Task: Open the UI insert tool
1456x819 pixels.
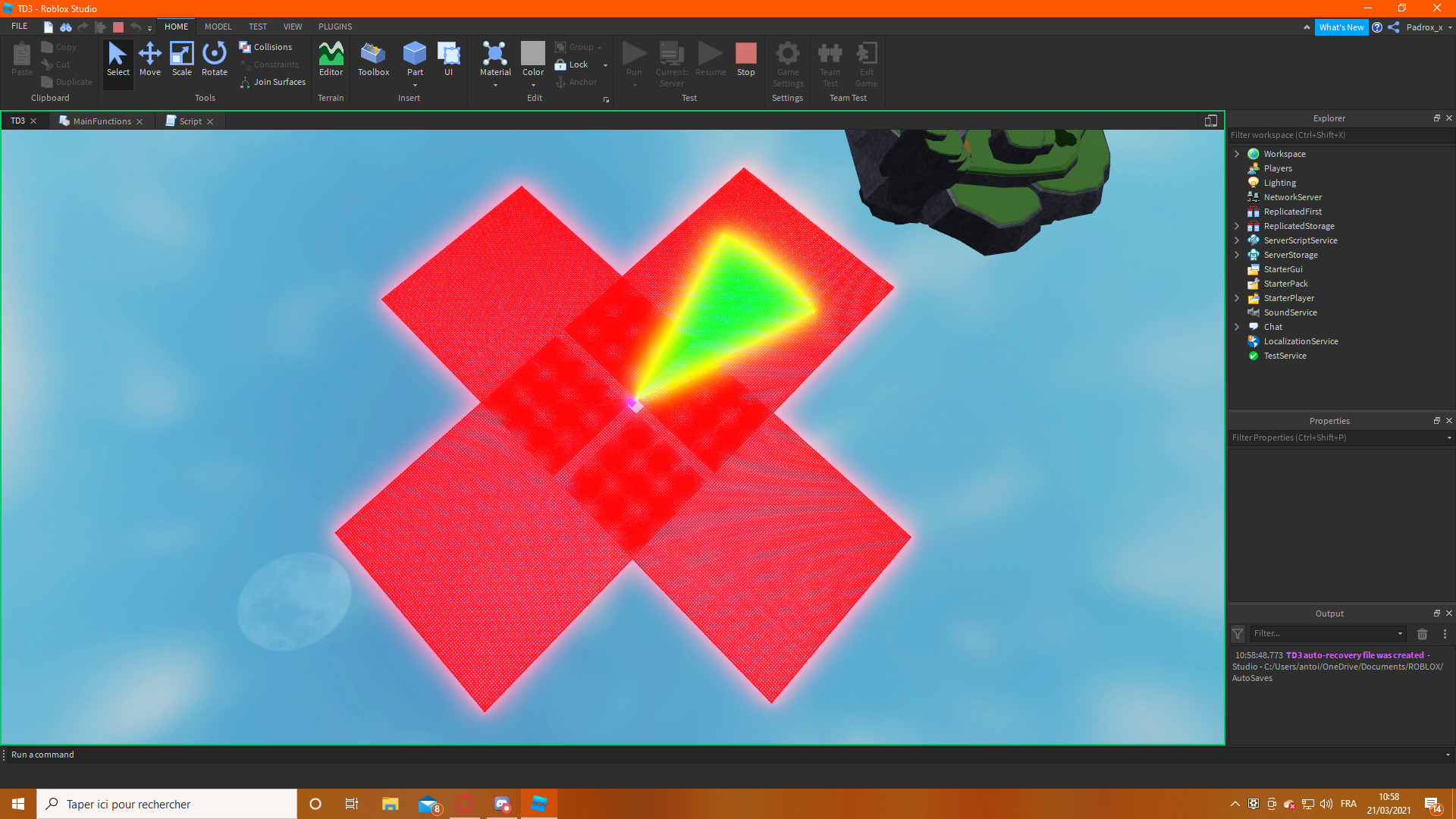Action: coord(449,59)
